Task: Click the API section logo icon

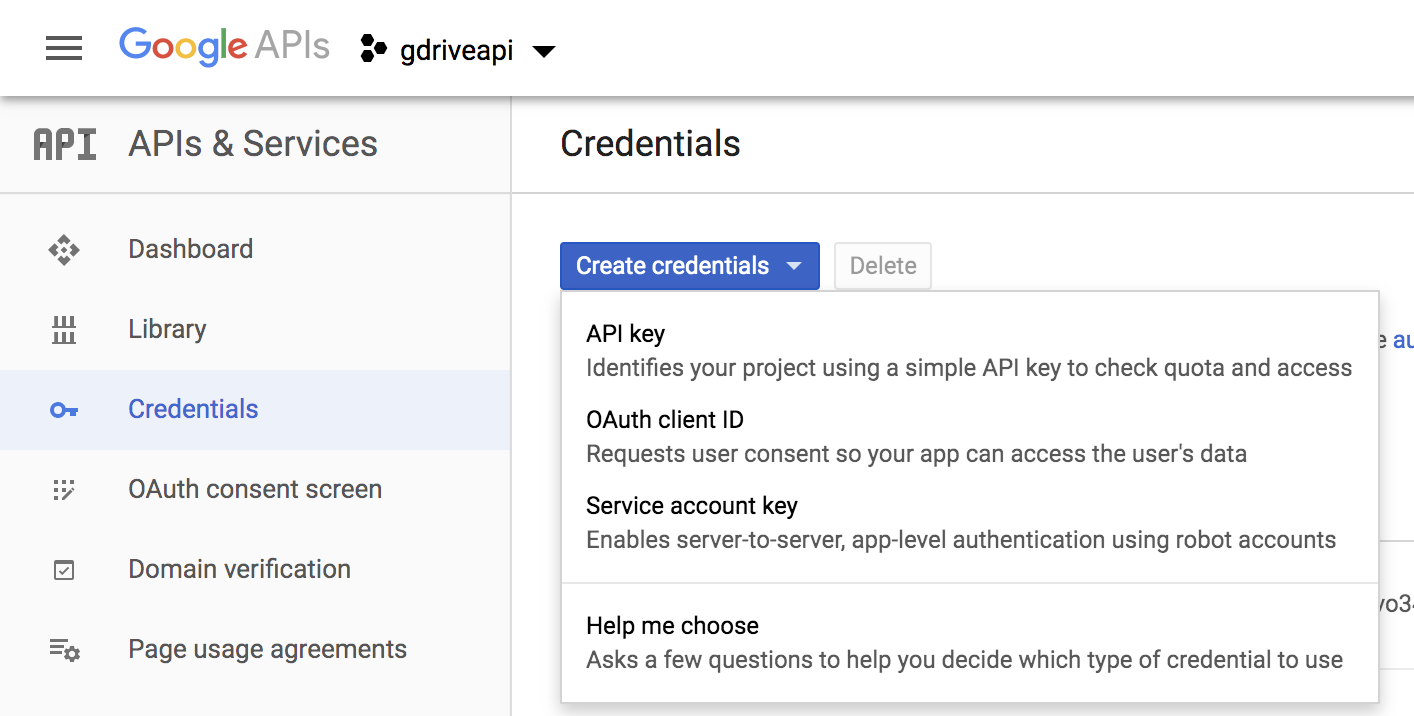Action: point(65,145)
